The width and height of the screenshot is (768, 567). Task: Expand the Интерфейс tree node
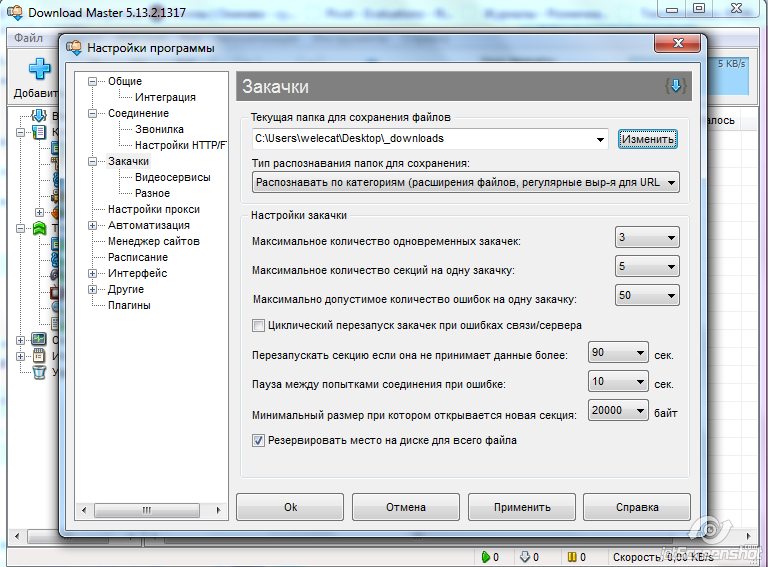tap(92, 274)
